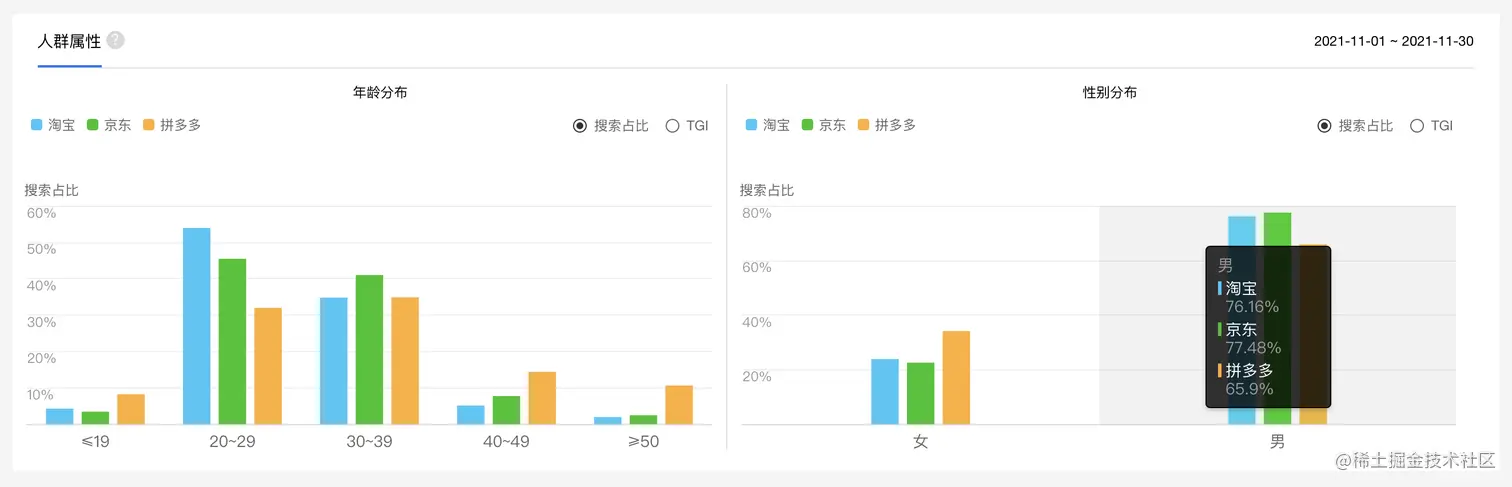1512x487 pixels.
Task: Click the help icon beside 人群属性
Action: click(x=115, y=41)
